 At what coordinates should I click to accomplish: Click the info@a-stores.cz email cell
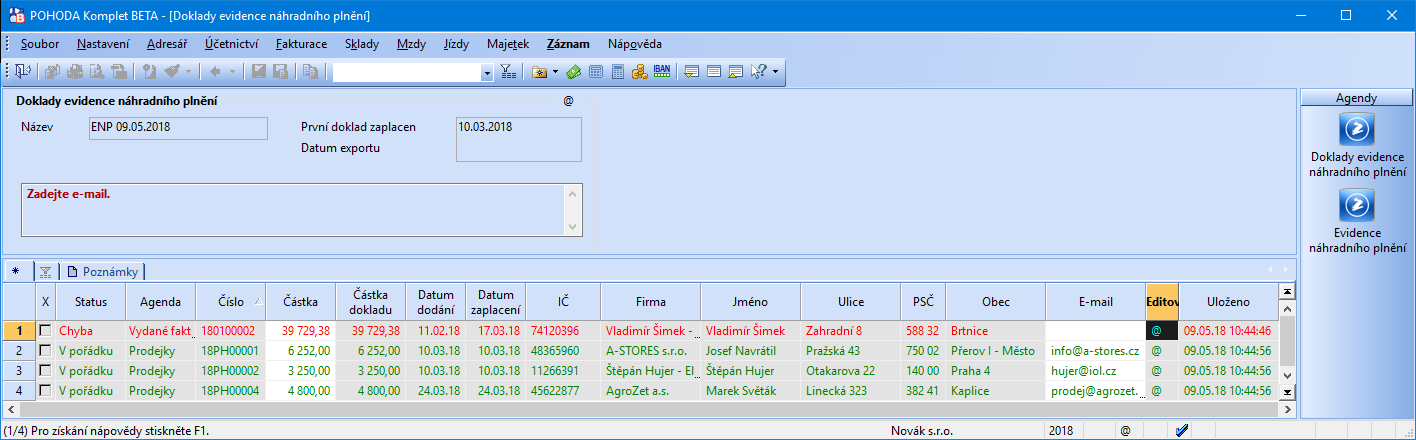pyautogui.click(x=1096, y=351)
